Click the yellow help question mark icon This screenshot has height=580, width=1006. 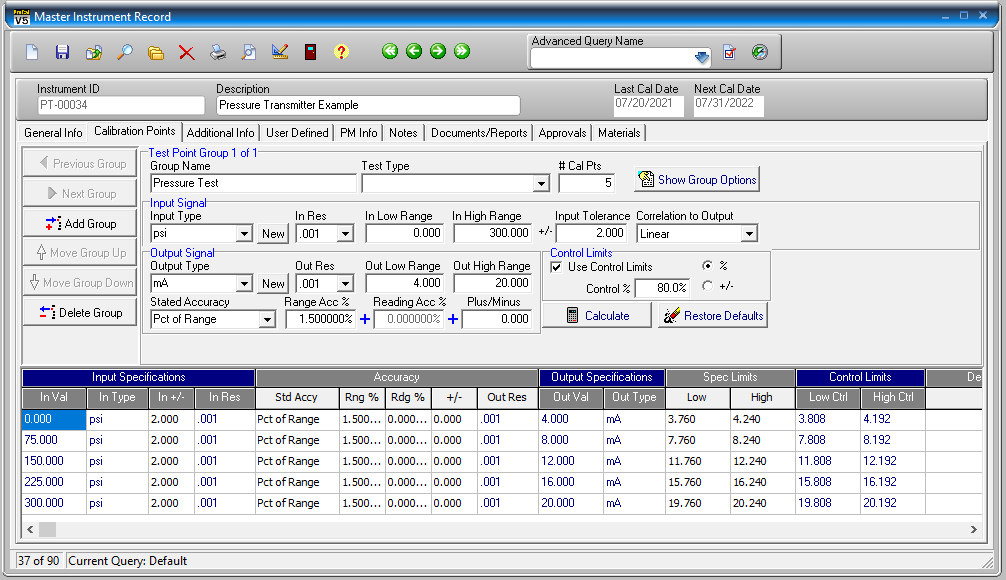[341, 52]
